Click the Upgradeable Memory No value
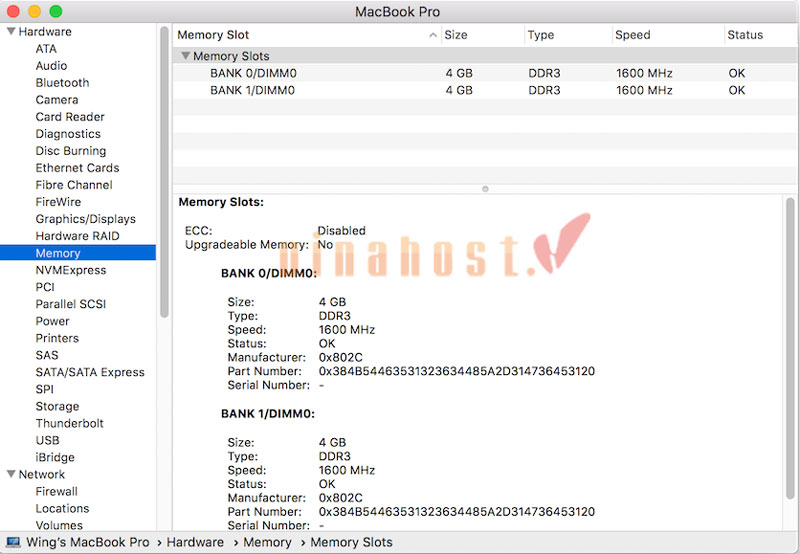Image resolution: width=800 pixels, height=554 pixels. tap(325, 245)
